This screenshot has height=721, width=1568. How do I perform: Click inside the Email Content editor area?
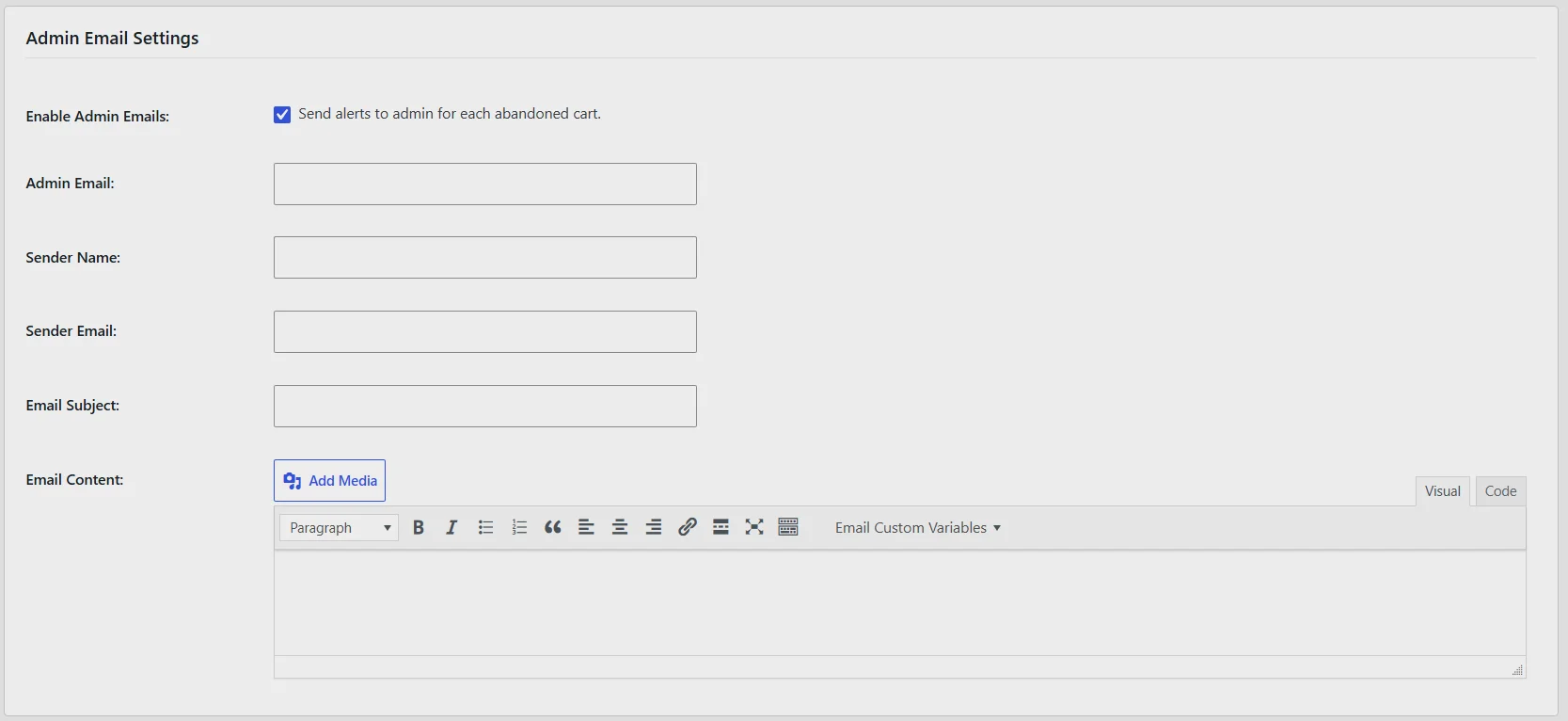point(900,603)
